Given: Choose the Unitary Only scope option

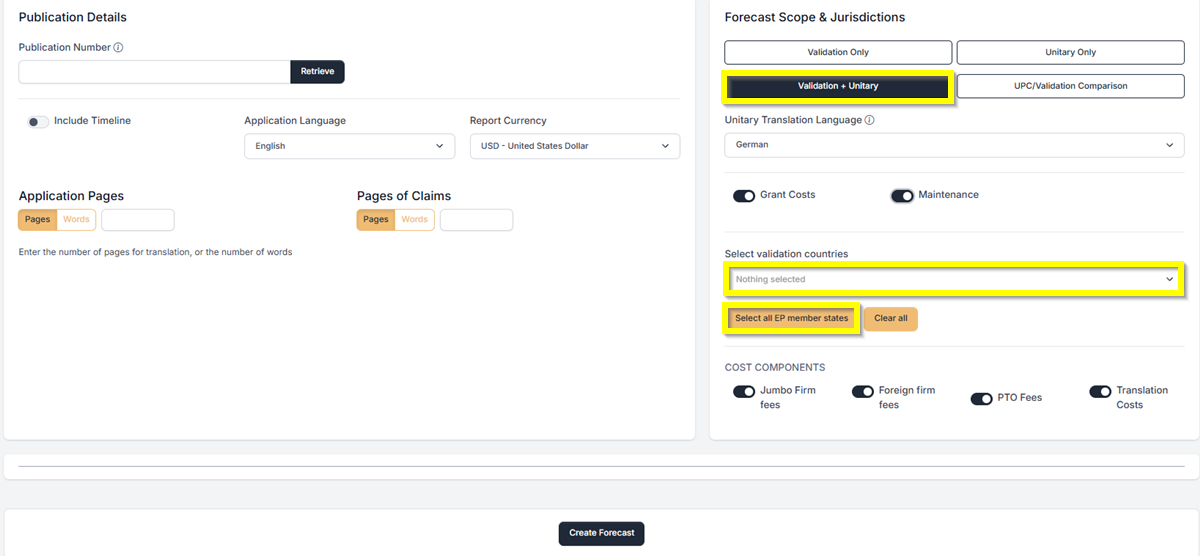Looking at the screenshot, I should pos(1070,52).
